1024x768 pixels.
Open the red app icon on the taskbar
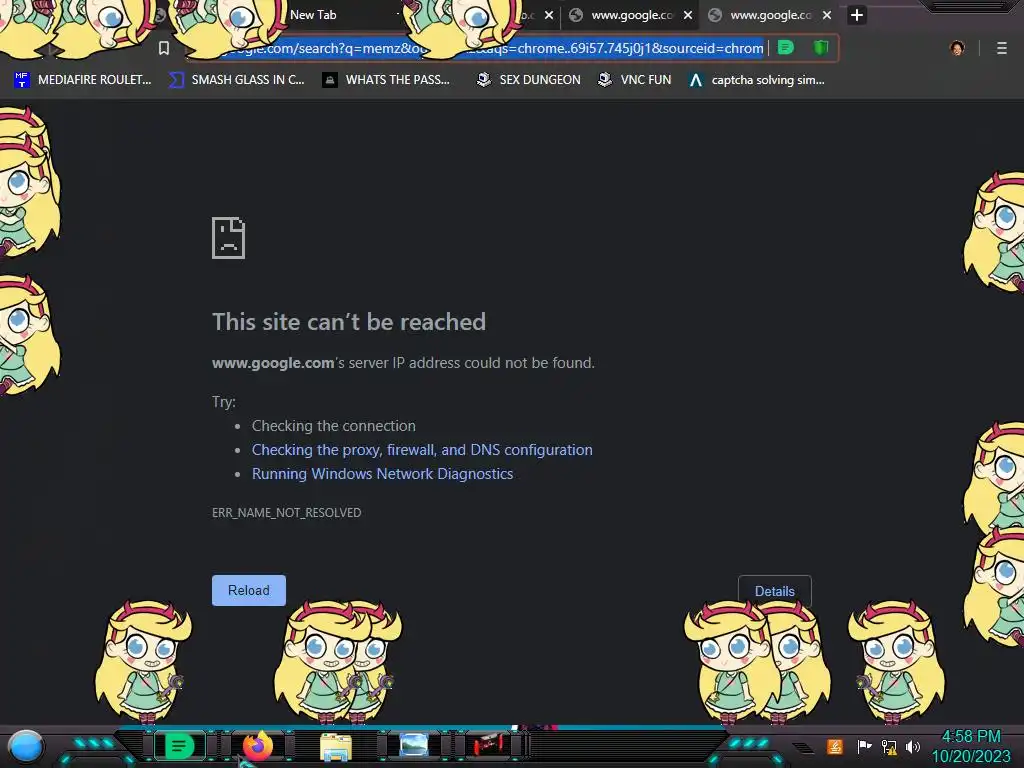[x=489, y=745]
